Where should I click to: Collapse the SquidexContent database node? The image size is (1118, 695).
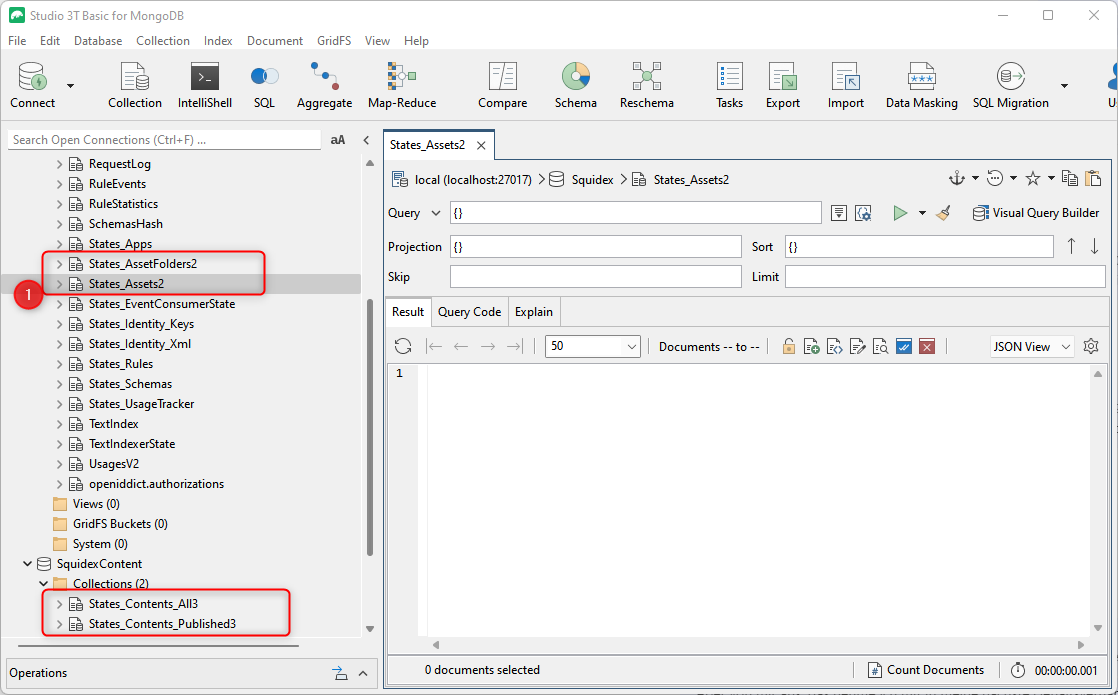27,564
